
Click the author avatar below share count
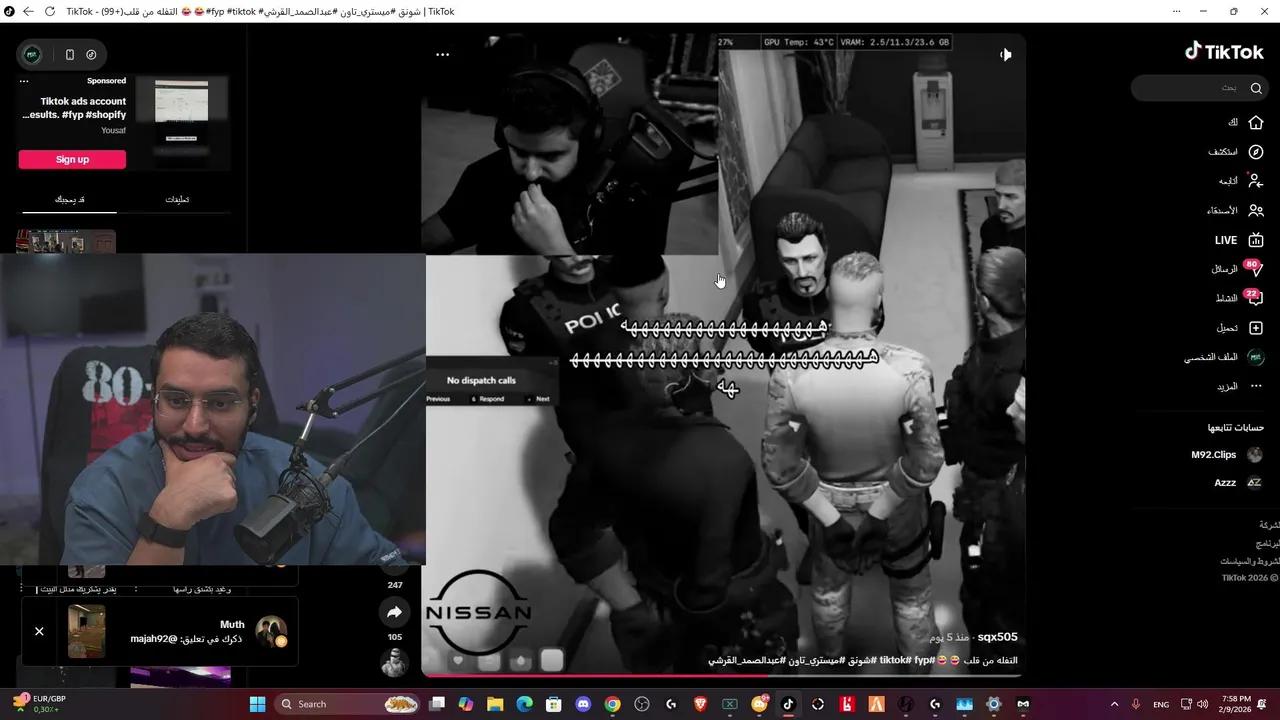(x=395, y=662)
